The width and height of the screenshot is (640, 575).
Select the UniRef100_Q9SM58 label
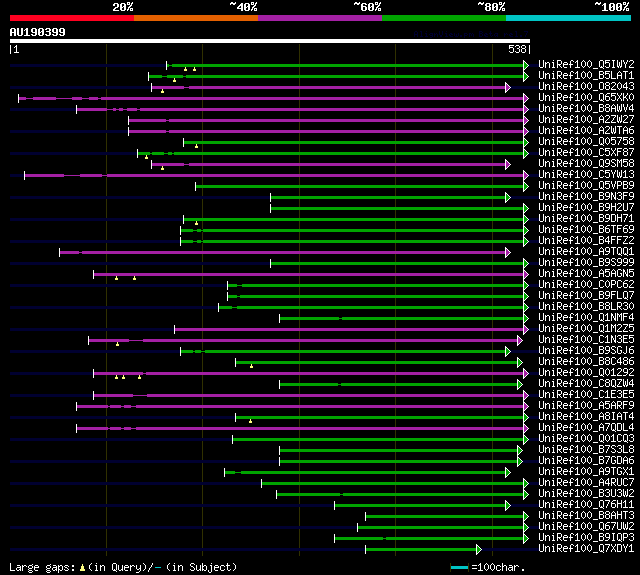tap(586, 164)
